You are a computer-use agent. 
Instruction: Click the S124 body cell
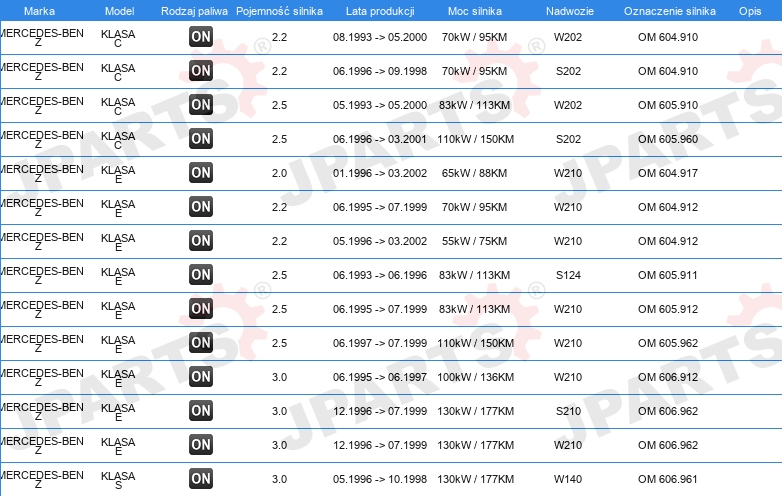tap(568, 275)
